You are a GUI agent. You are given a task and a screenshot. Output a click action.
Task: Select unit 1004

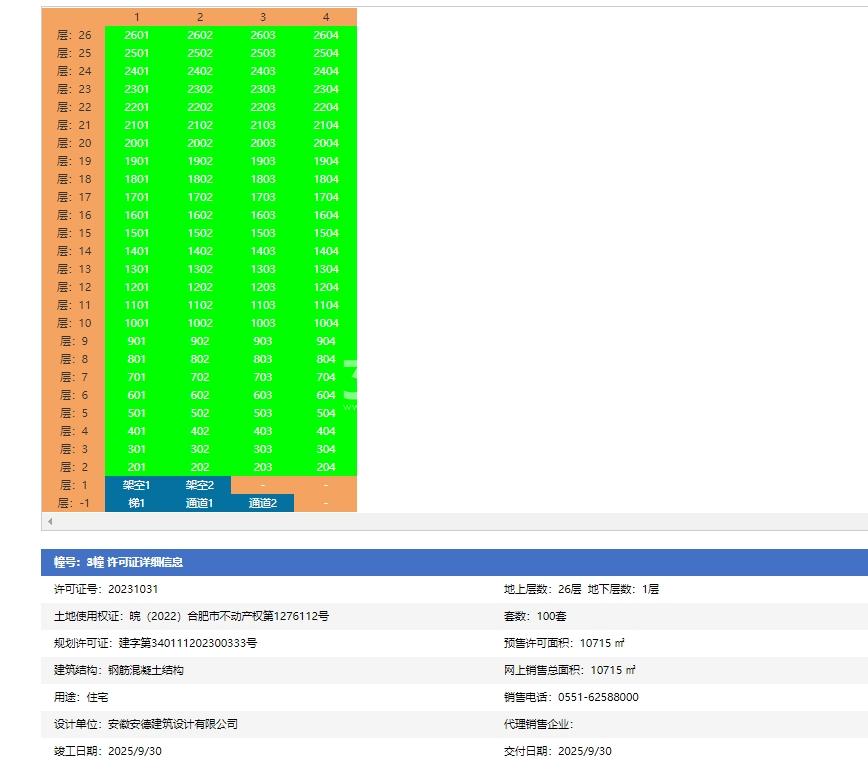coord(326,323)
